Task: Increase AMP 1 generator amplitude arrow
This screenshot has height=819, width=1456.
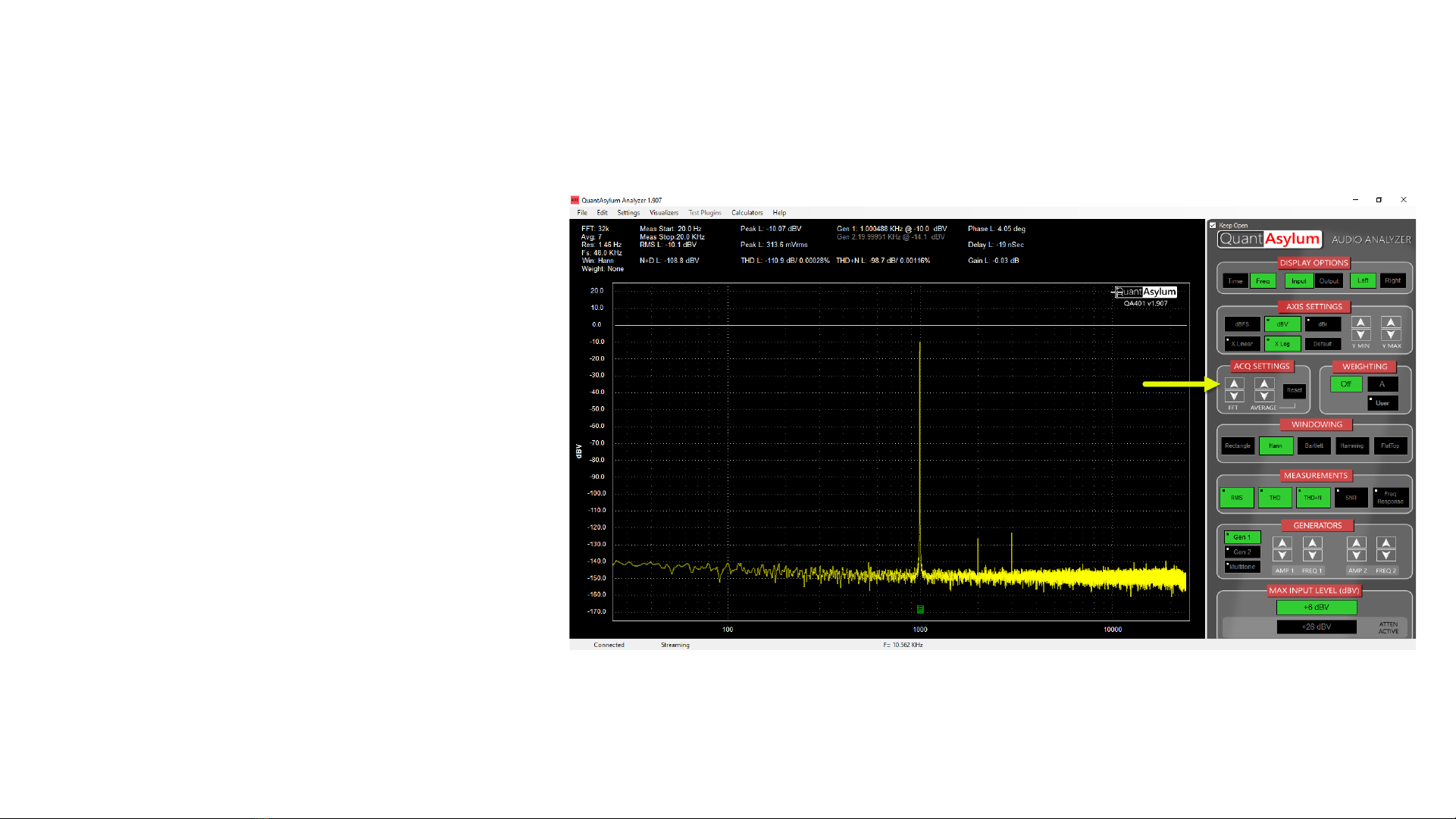Action: click(x=1282, y=542)
